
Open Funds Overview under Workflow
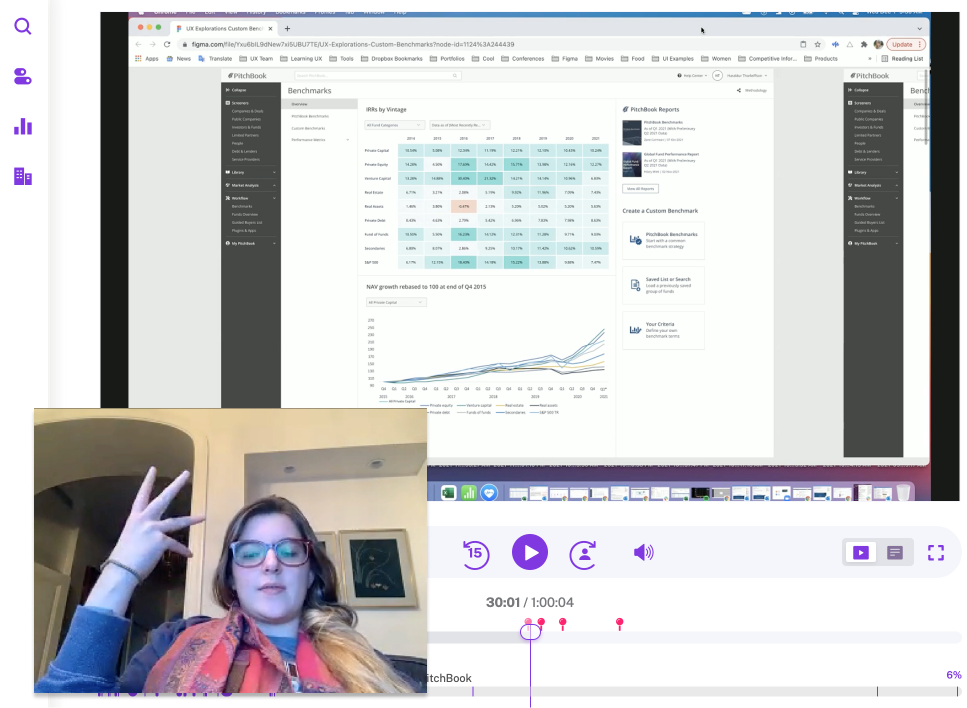point(245,215)
